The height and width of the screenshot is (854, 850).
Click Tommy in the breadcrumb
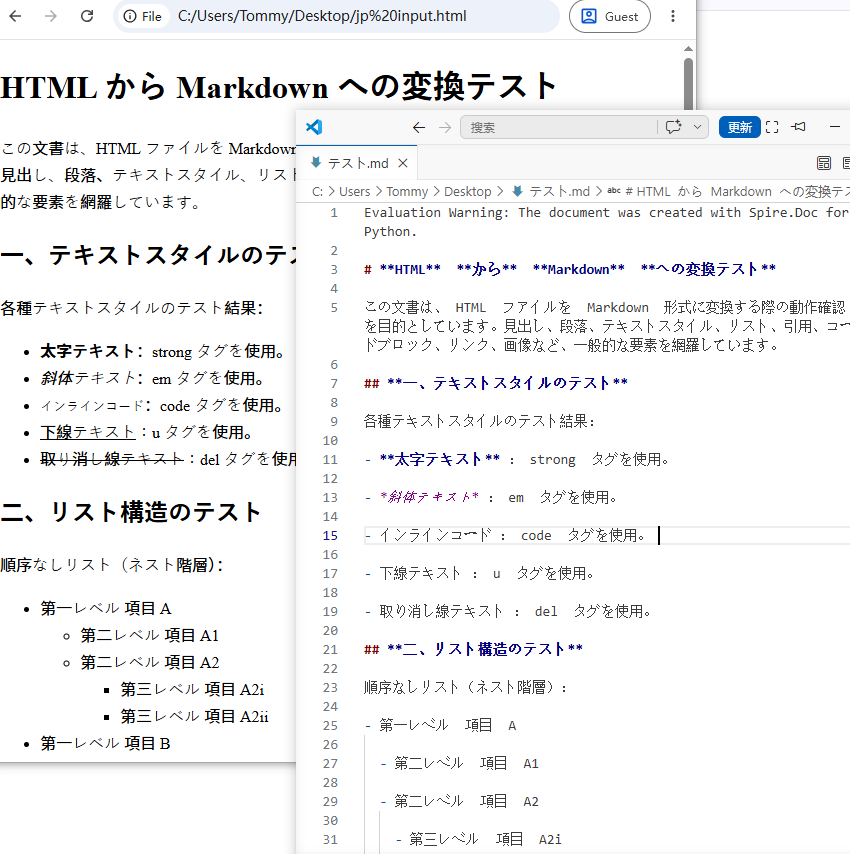[407, 192]
